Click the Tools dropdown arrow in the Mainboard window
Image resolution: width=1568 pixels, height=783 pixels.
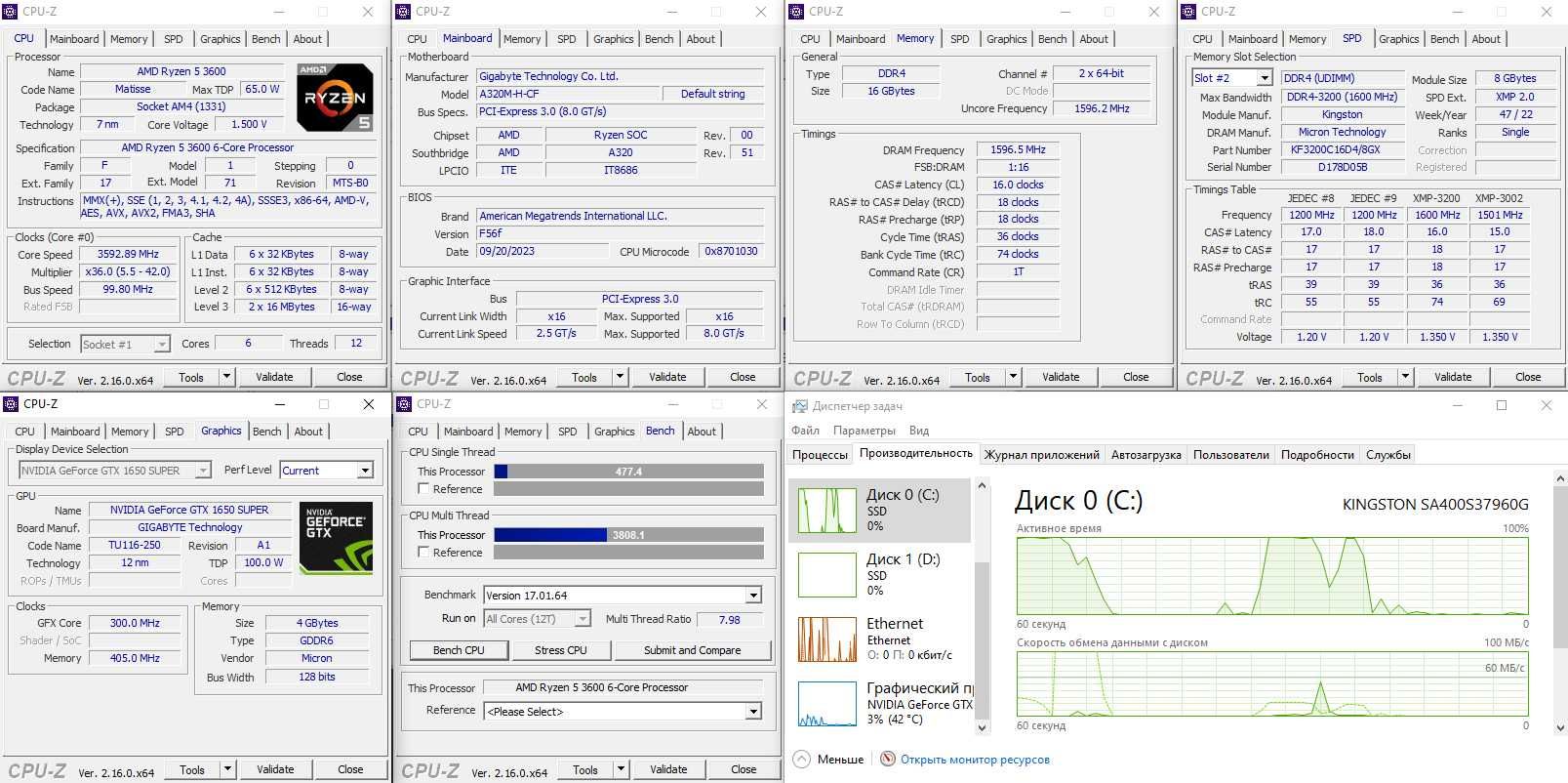[620, 377]
